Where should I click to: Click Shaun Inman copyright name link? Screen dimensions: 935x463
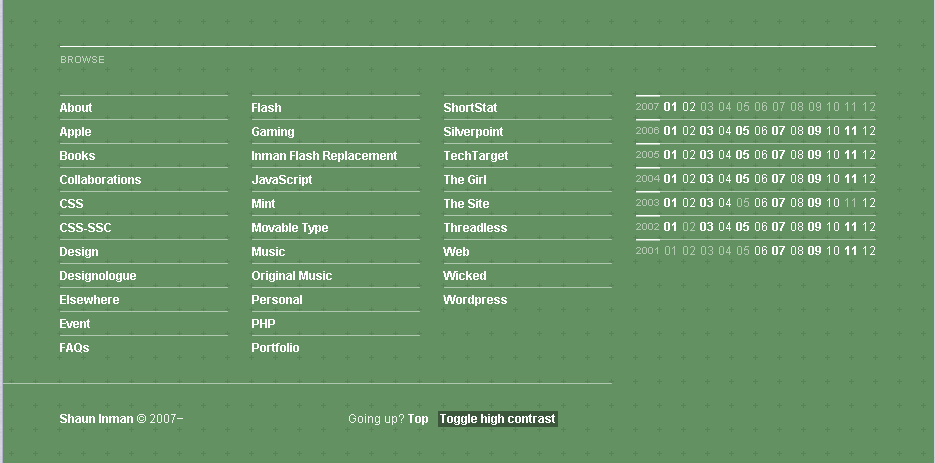(97, 419)
